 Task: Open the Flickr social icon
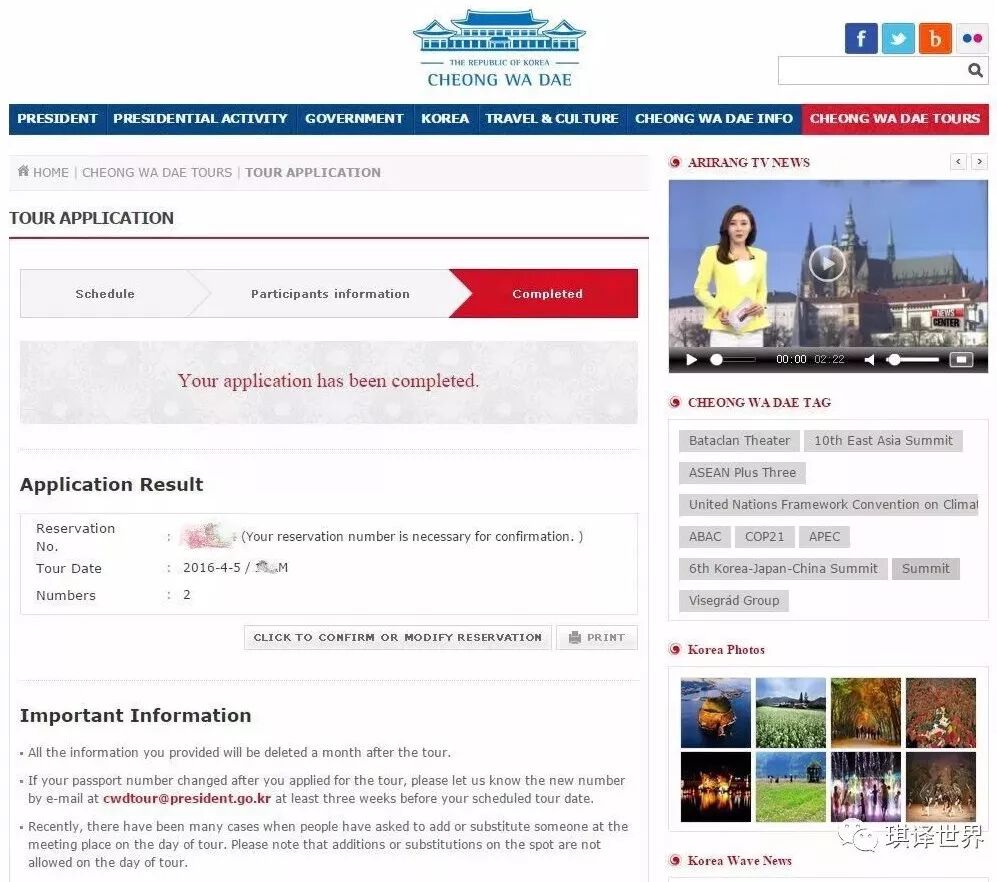click(972, 38)
